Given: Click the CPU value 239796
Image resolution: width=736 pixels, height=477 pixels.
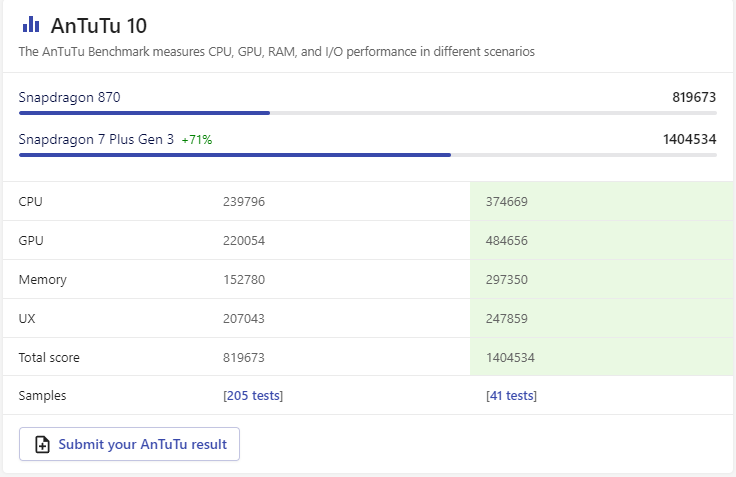Looking at the screenshot, I should pos(244,202).
